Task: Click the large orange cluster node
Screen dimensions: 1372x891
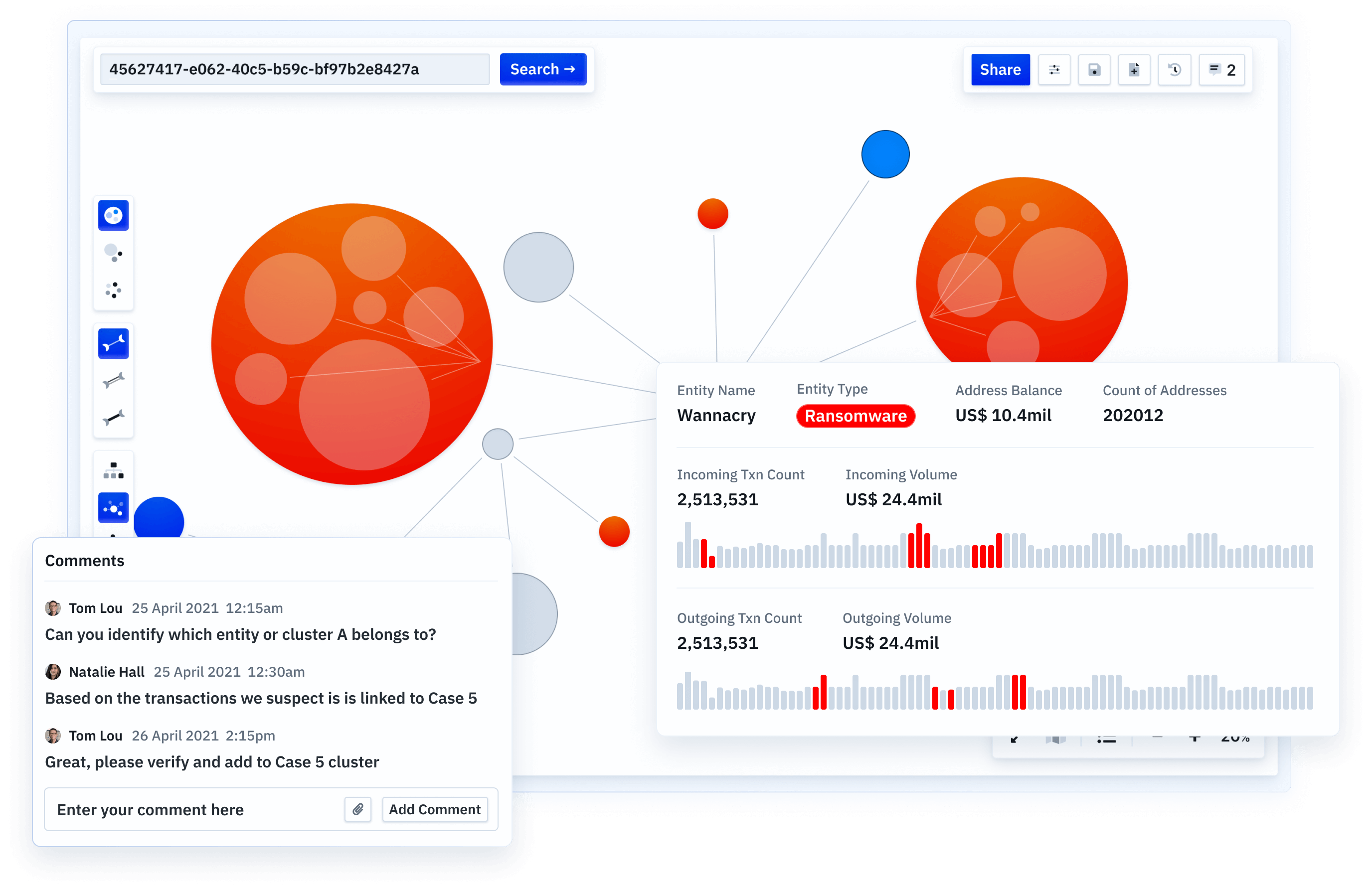Action: (351, 344)
